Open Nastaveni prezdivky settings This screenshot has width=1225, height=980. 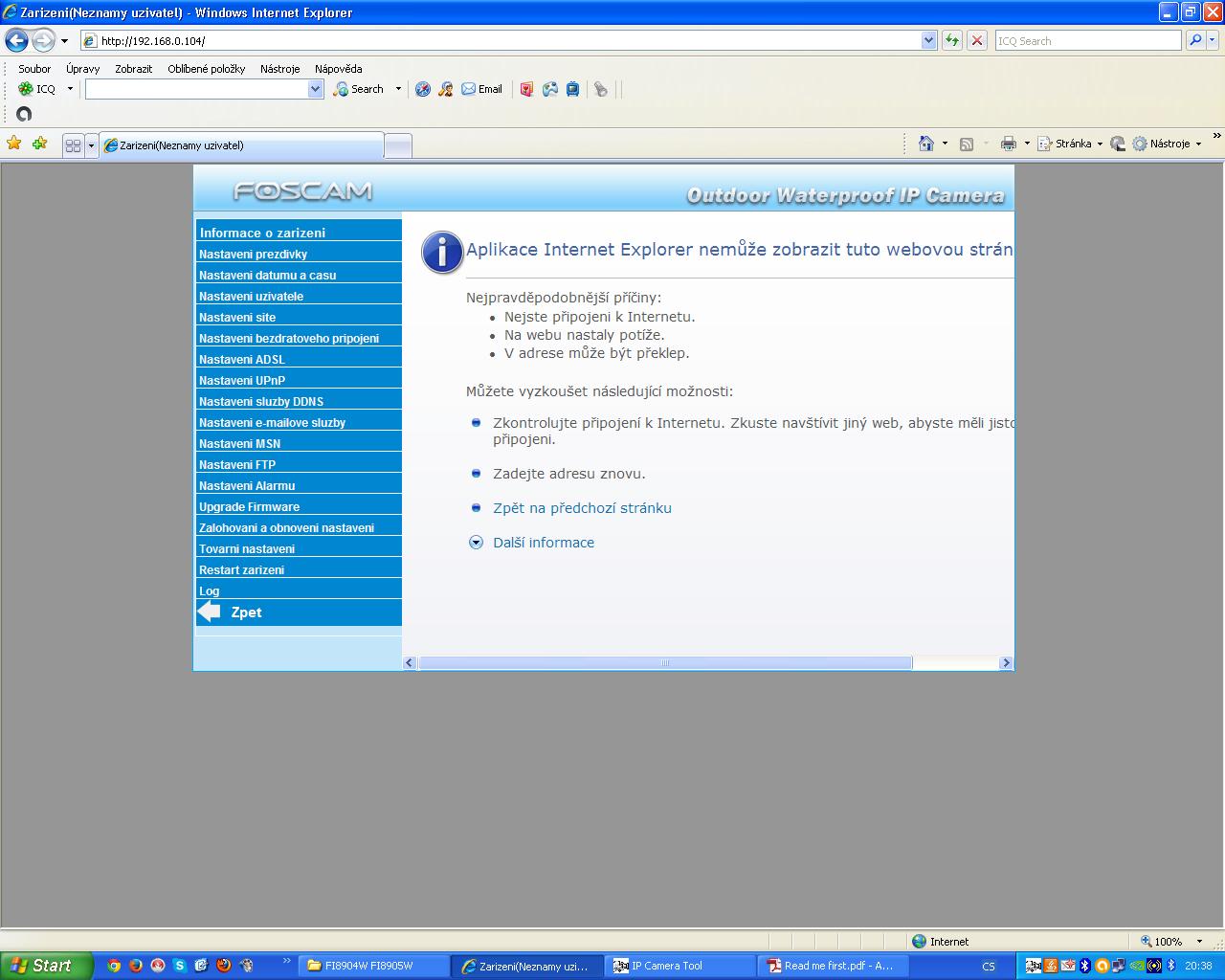coord(299,254)
